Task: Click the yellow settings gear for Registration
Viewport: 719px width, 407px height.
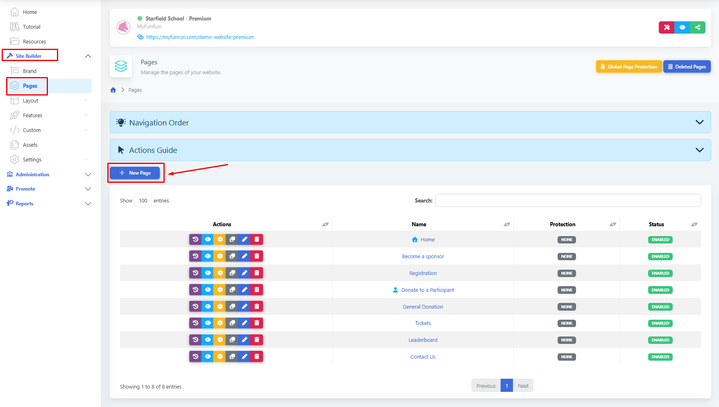Action: (x=220, y=273)
